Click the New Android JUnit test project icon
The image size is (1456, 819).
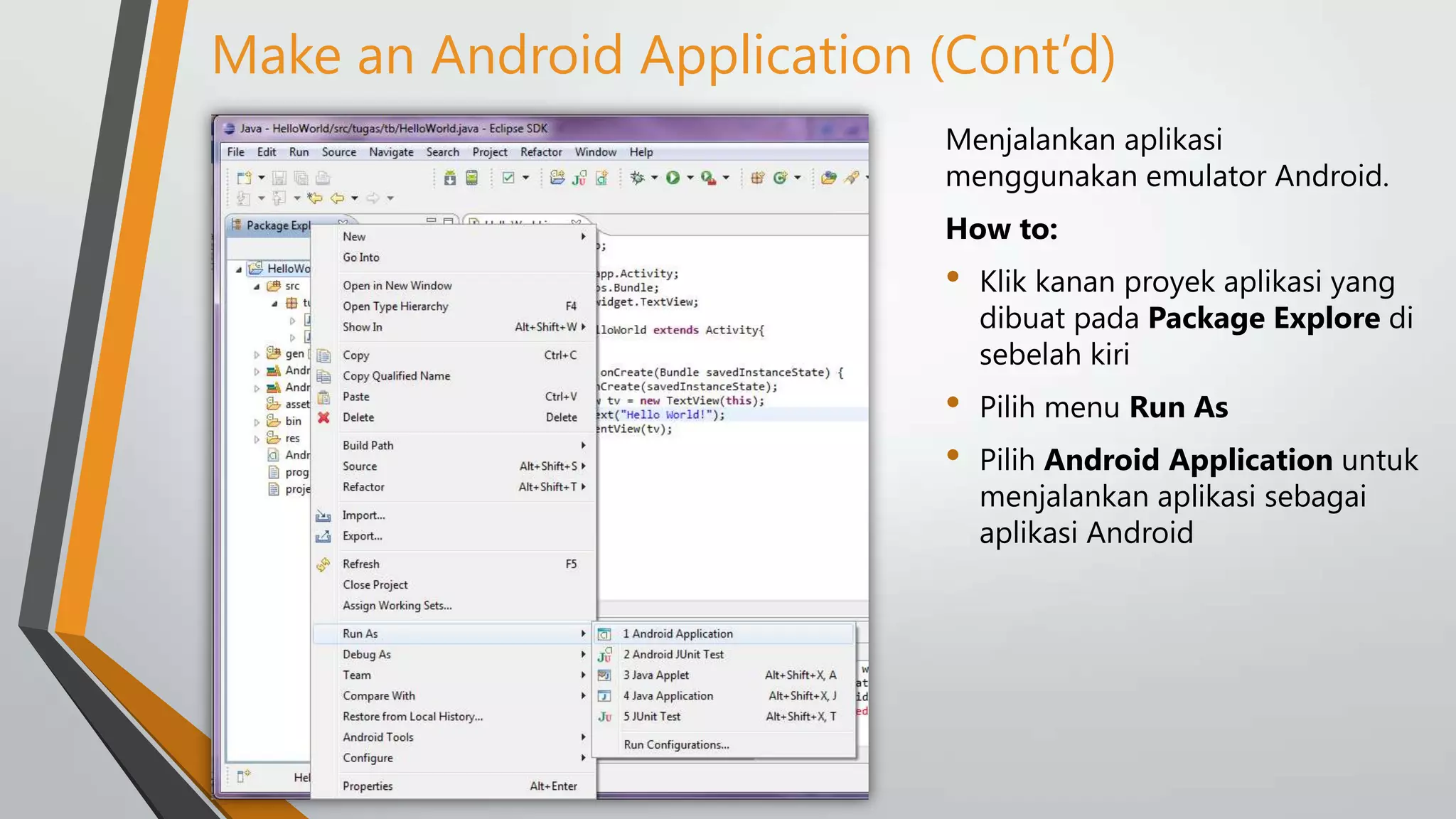pos(579,178)
